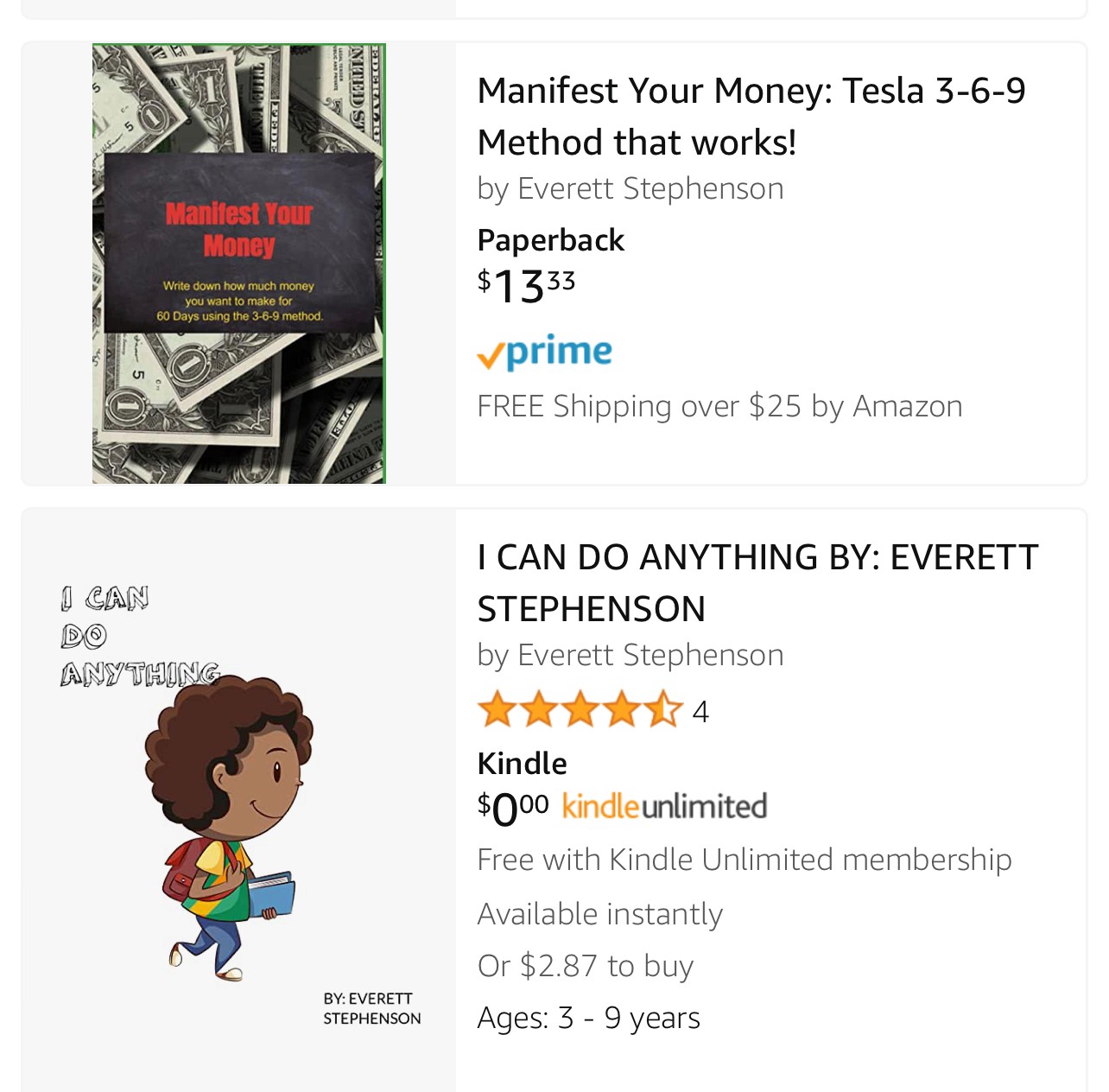Select the Paperback format label
The height and width of the screenshot is (1092, 1109).
click(x=550, y=240)
